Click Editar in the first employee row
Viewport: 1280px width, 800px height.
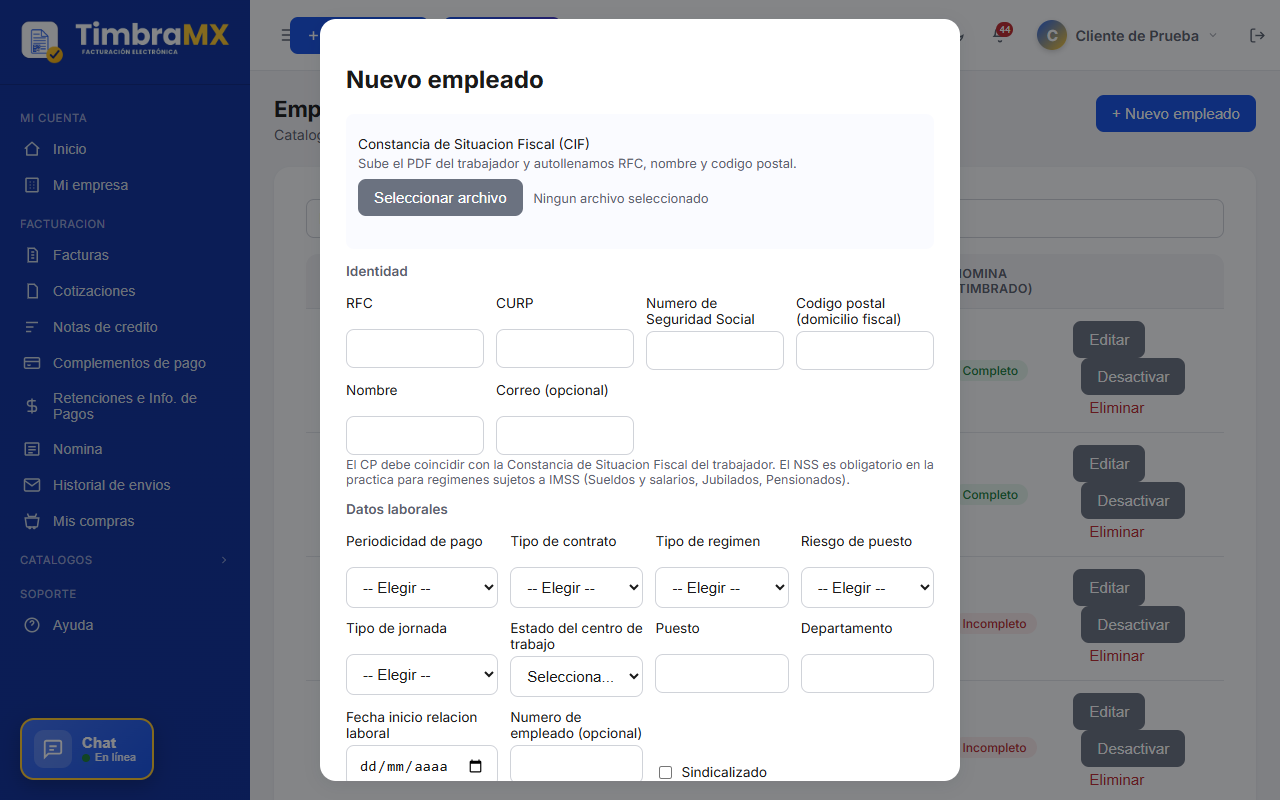[x=1109, y=340]
